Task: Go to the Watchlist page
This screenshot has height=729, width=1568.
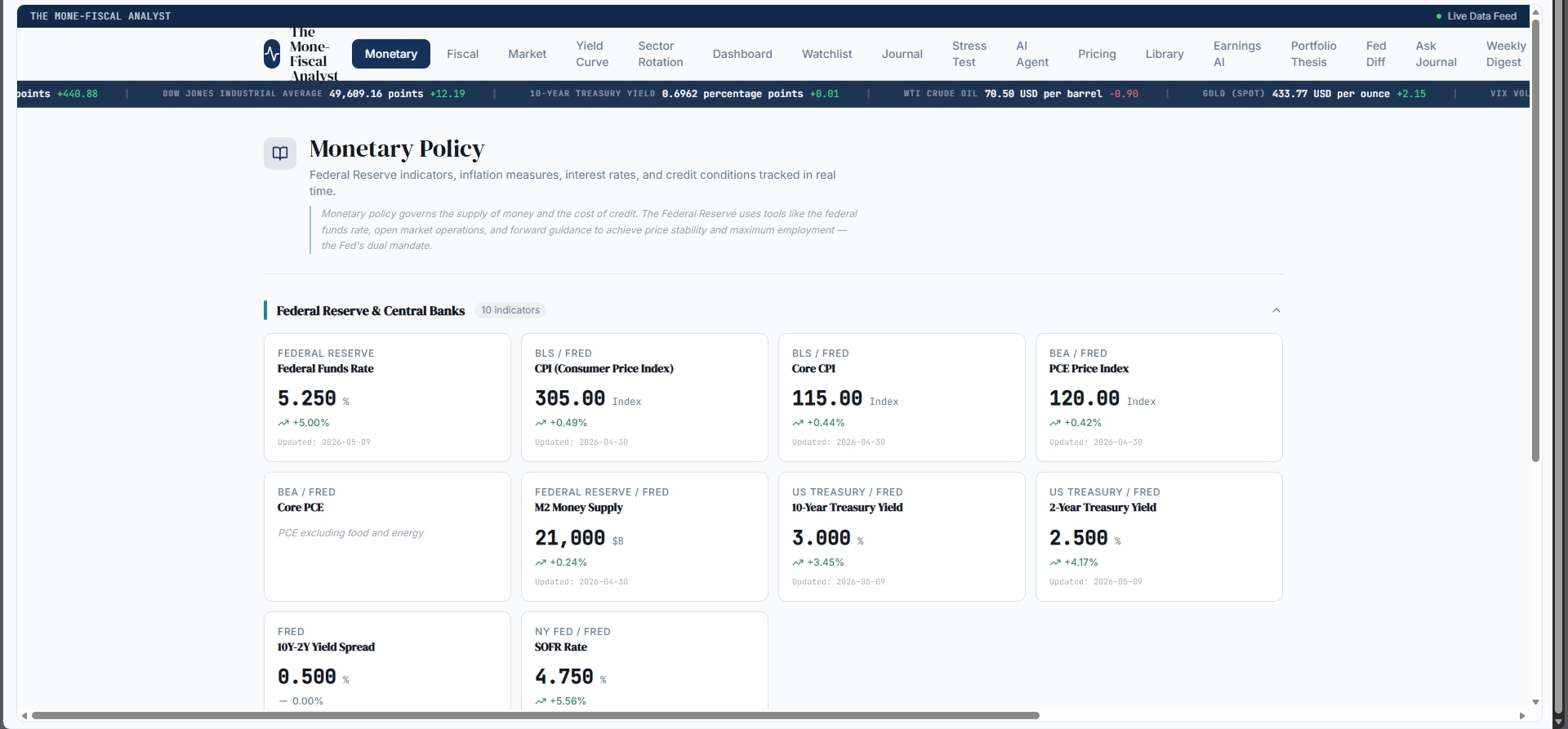Action: [x=826, y=54]
